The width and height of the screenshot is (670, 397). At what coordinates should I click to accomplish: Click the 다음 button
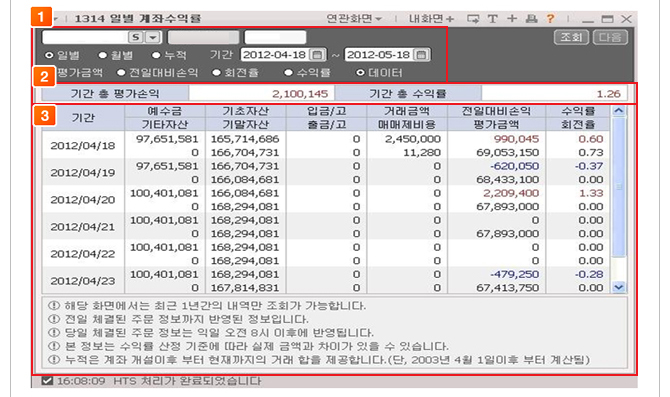pyautogui.click(x=610, y=37)
